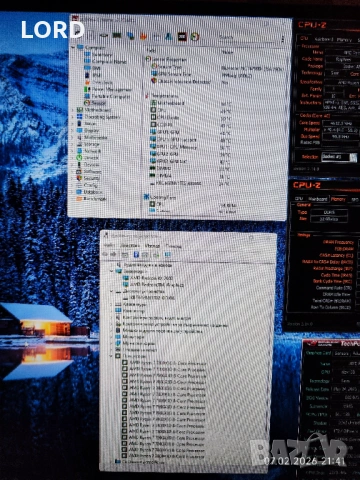Click the blue Help icon in Device Manager toolbar
The height and width of the screenshot is (480, 360).
pyautogui.click(x=136, y=255)
